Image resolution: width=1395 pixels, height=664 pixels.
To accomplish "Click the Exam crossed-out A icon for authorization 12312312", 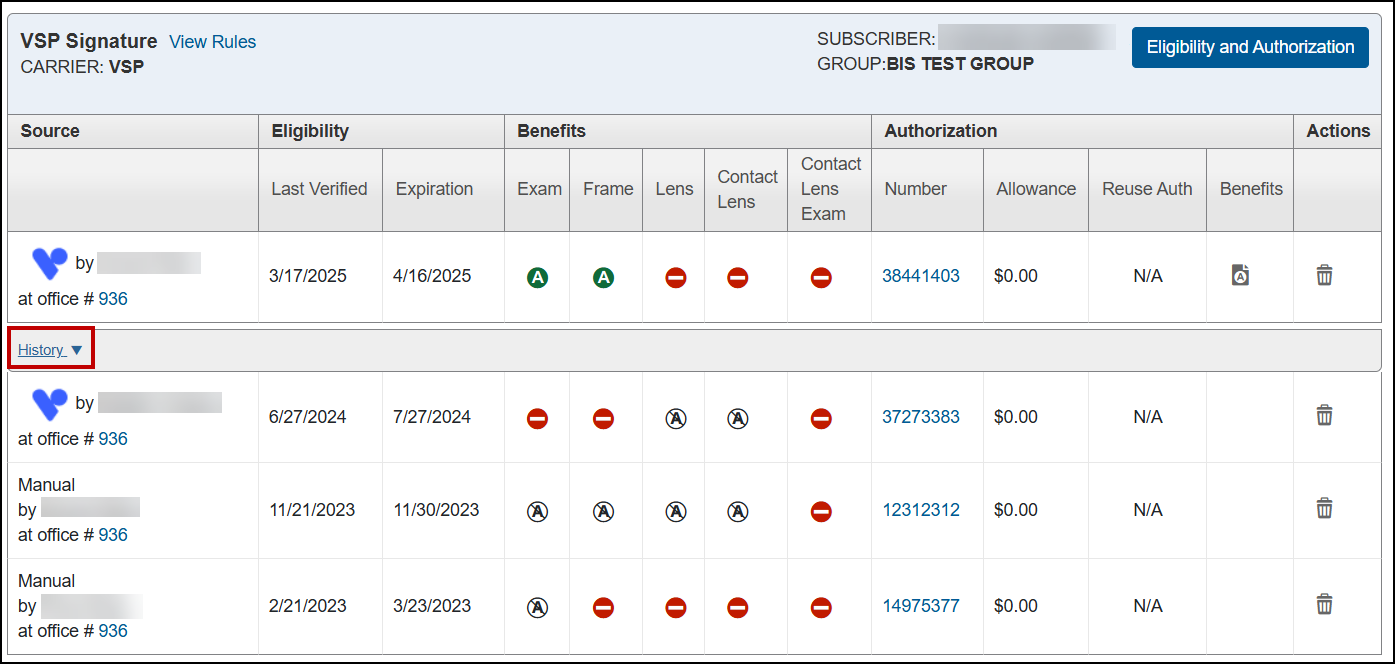I will point(537,512).
